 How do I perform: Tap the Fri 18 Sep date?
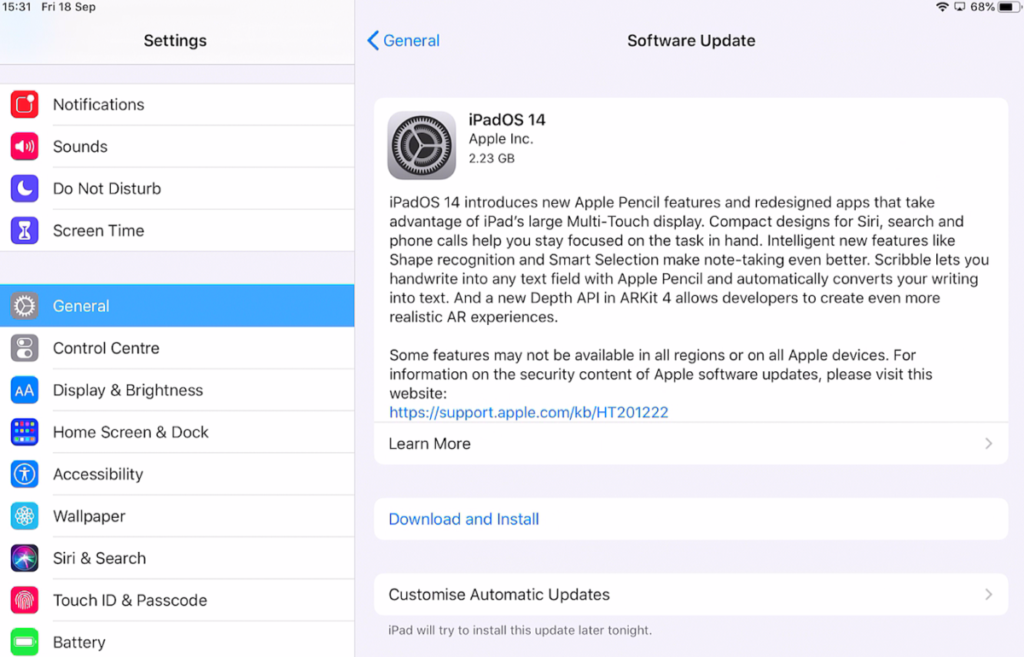tap(69, 7)
